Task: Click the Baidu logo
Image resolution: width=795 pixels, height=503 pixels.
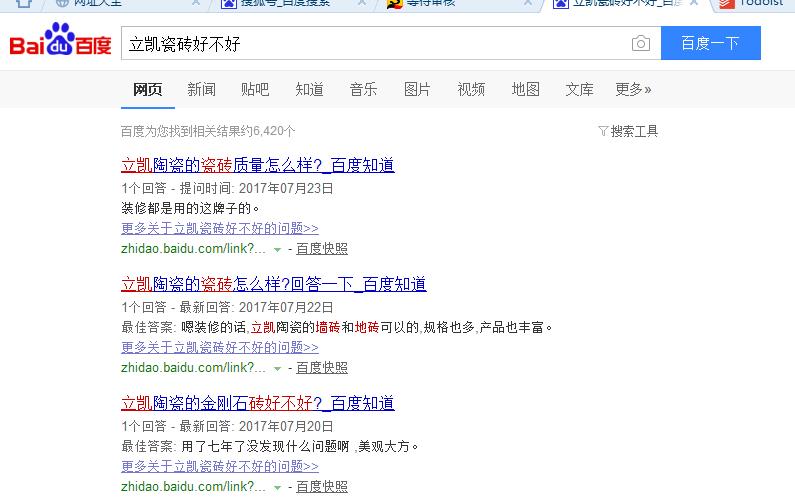Action: tap(60, 40)
